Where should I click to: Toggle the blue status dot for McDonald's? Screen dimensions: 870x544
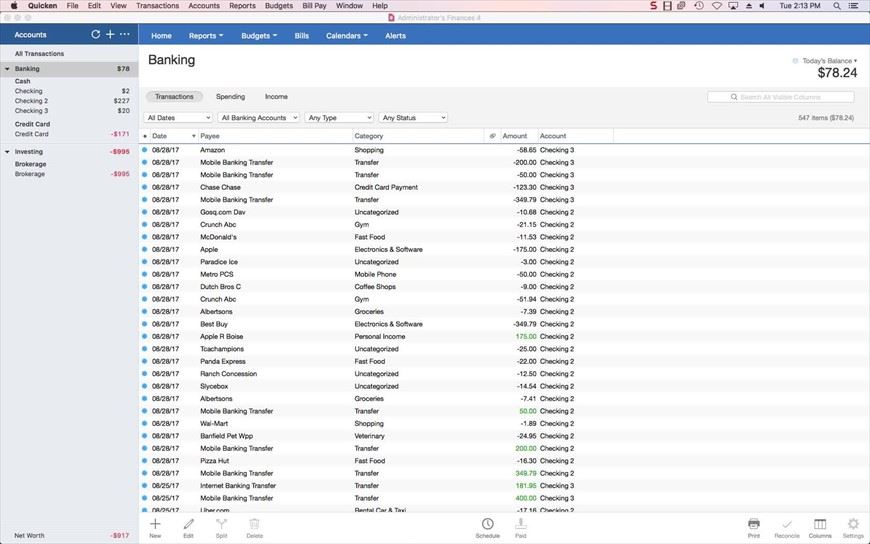144,237
